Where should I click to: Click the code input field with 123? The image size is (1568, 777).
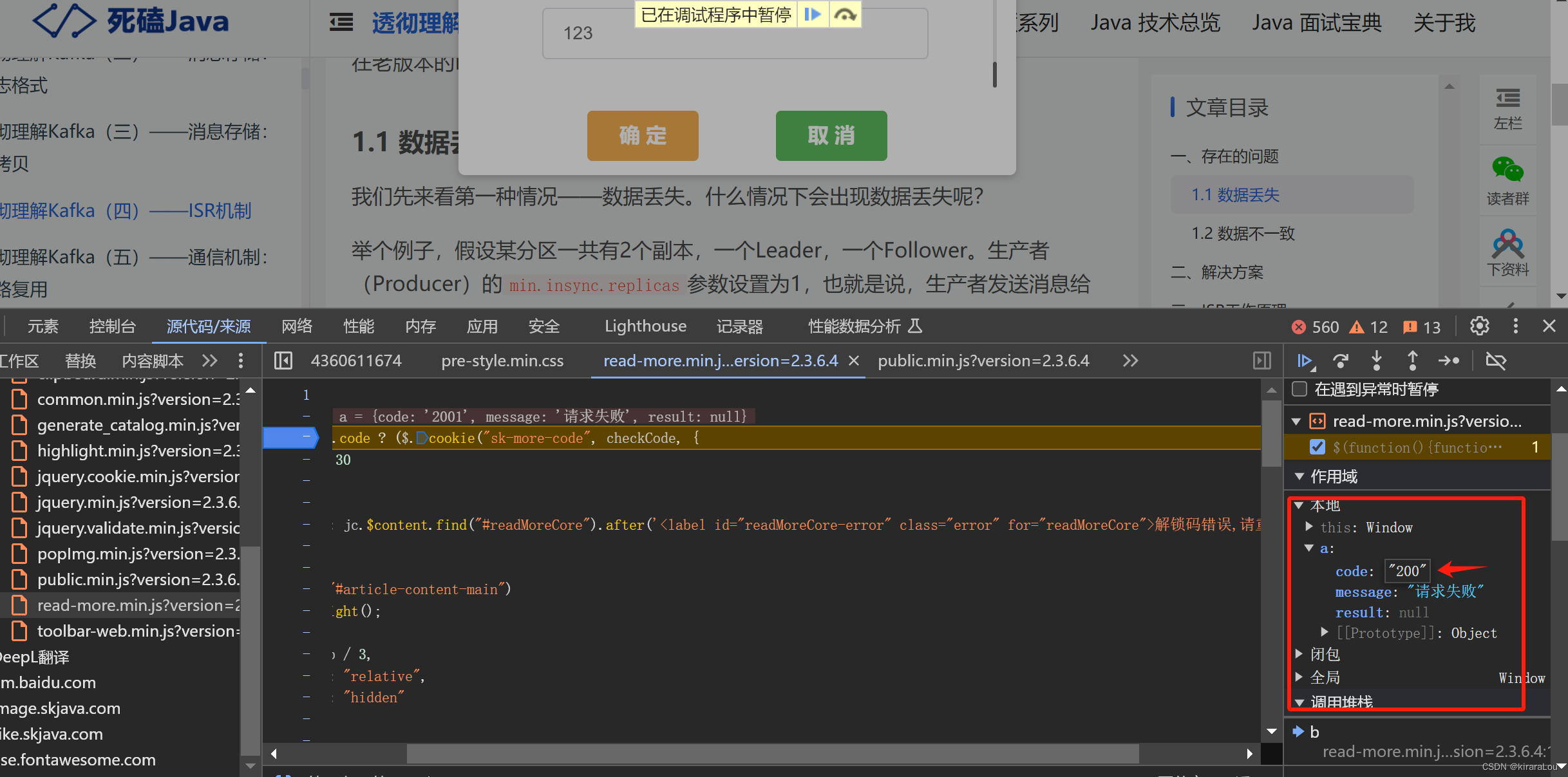(x=735, y=33)
